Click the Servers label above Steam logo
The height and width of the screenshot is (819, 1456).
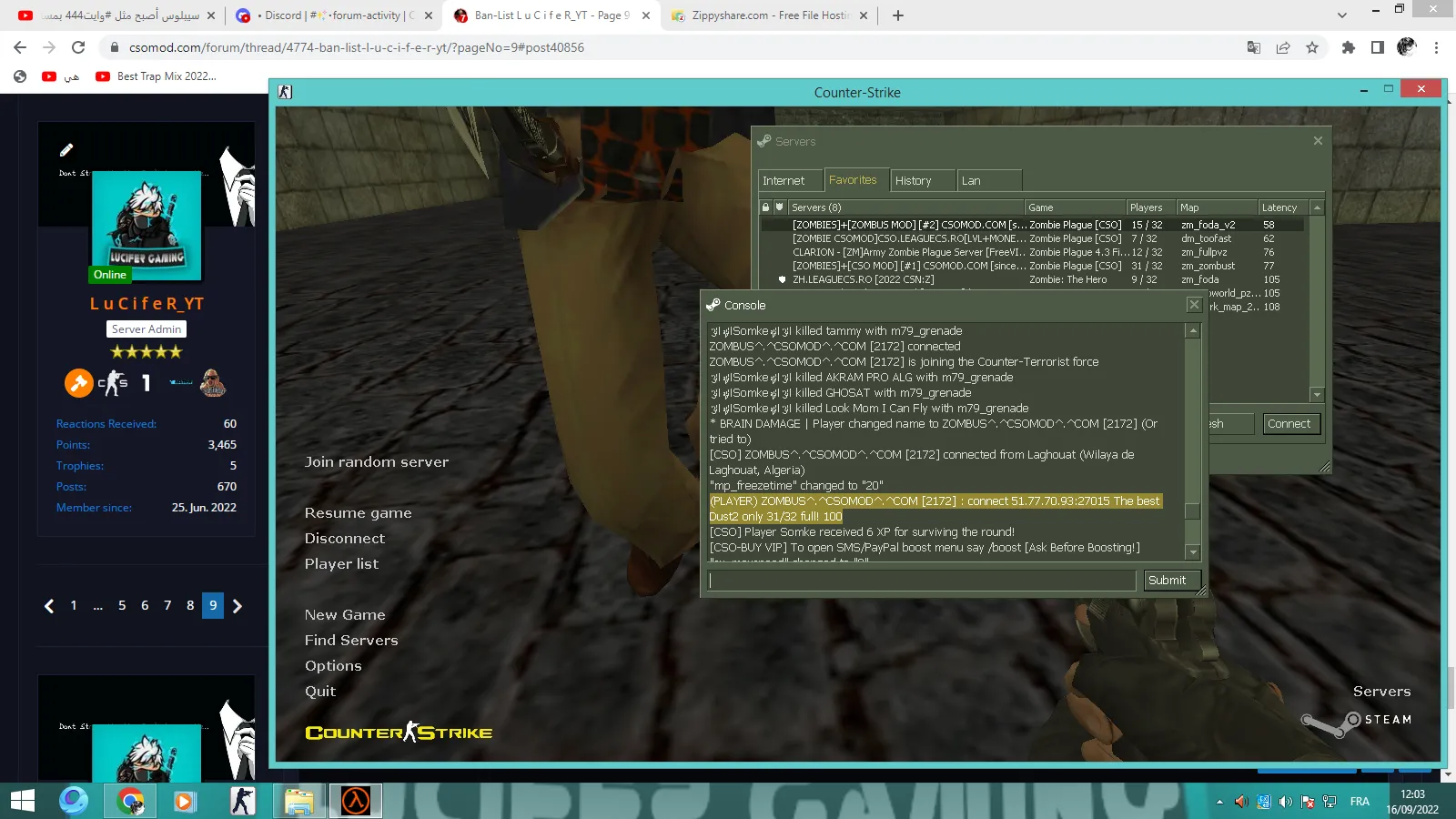point(1381,692)
